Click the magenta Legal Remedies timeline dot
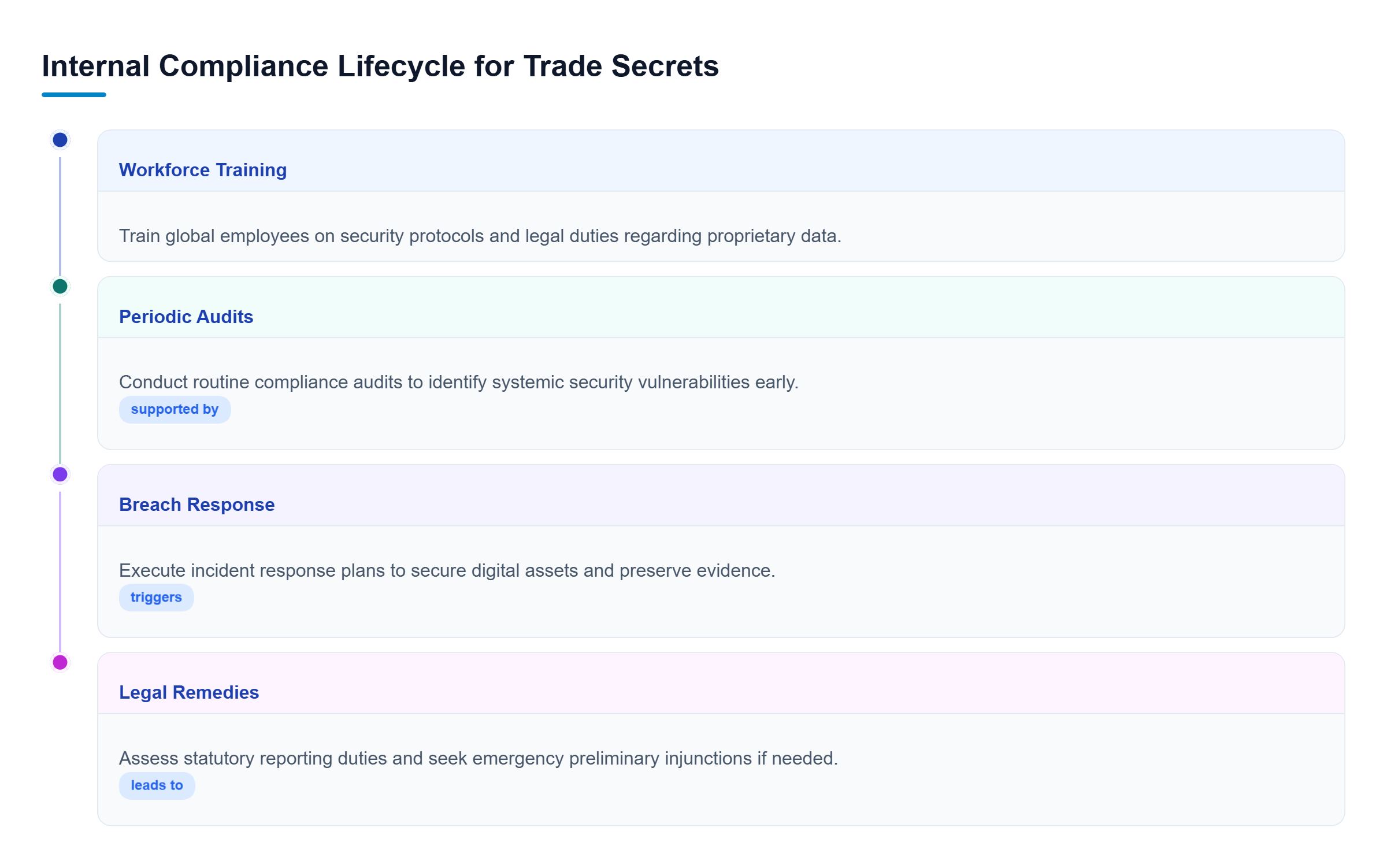Image resolution: width=1387 pixels, height=868 pixels. 60,662
